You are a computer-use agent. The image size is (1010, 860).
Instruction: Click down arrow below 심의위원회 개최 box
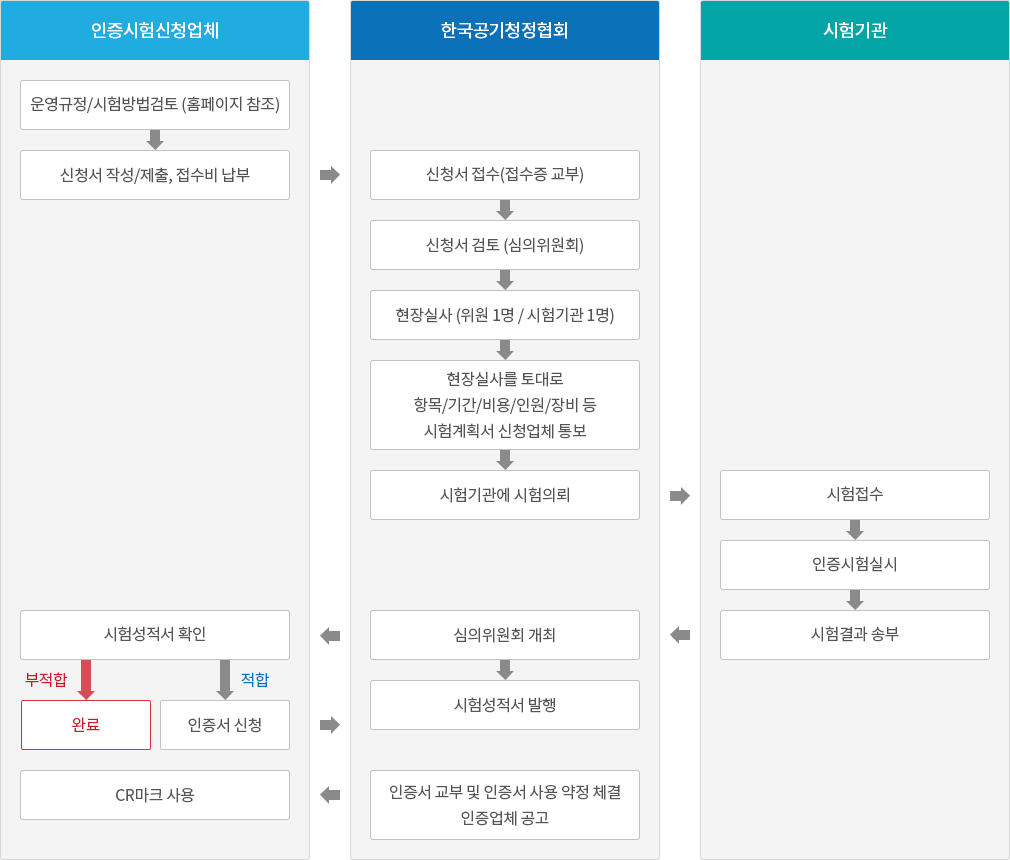pos(505,670)
